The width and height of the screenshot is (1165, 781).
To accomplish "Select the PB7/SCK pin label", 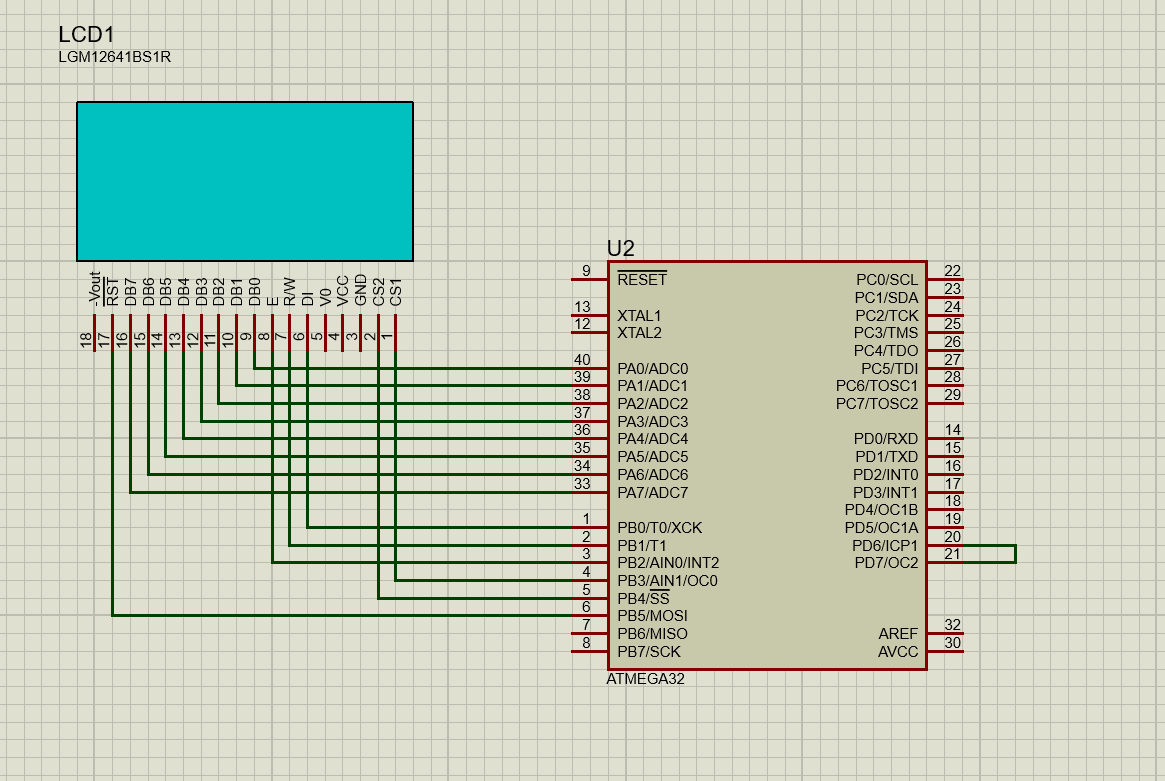I will [x=649, y=652].
